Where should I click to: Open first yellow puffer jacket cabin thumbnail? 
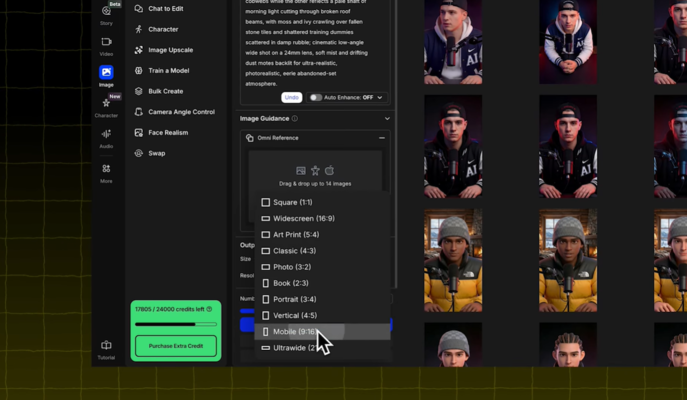coord(453,260)
